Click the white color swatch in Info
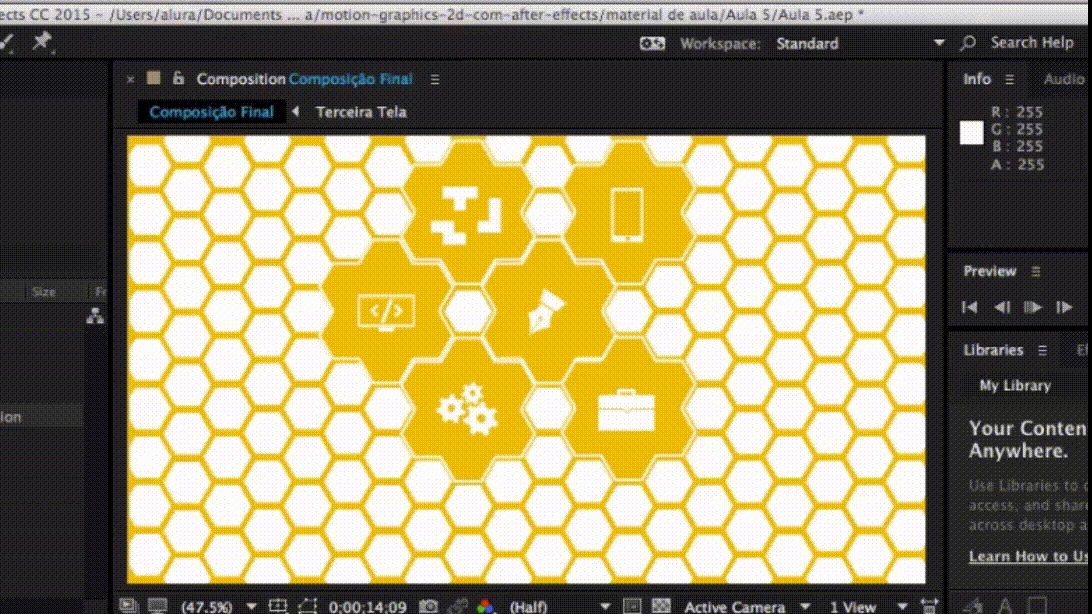The height and width of the screenshot is (614, 1092). [x=971, y=133]
